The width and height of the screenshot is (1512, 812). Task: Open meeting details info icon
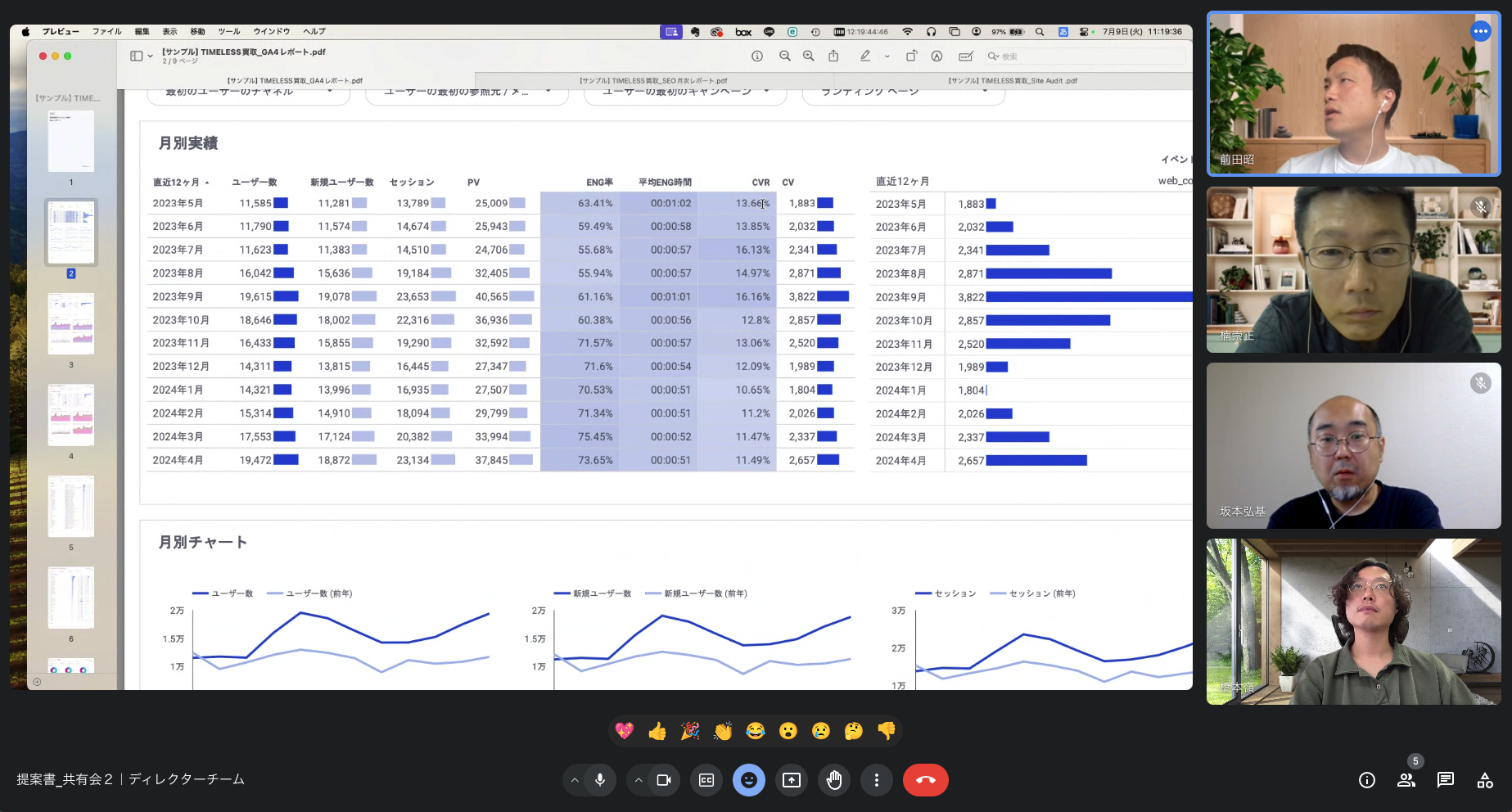[1367, 780]
